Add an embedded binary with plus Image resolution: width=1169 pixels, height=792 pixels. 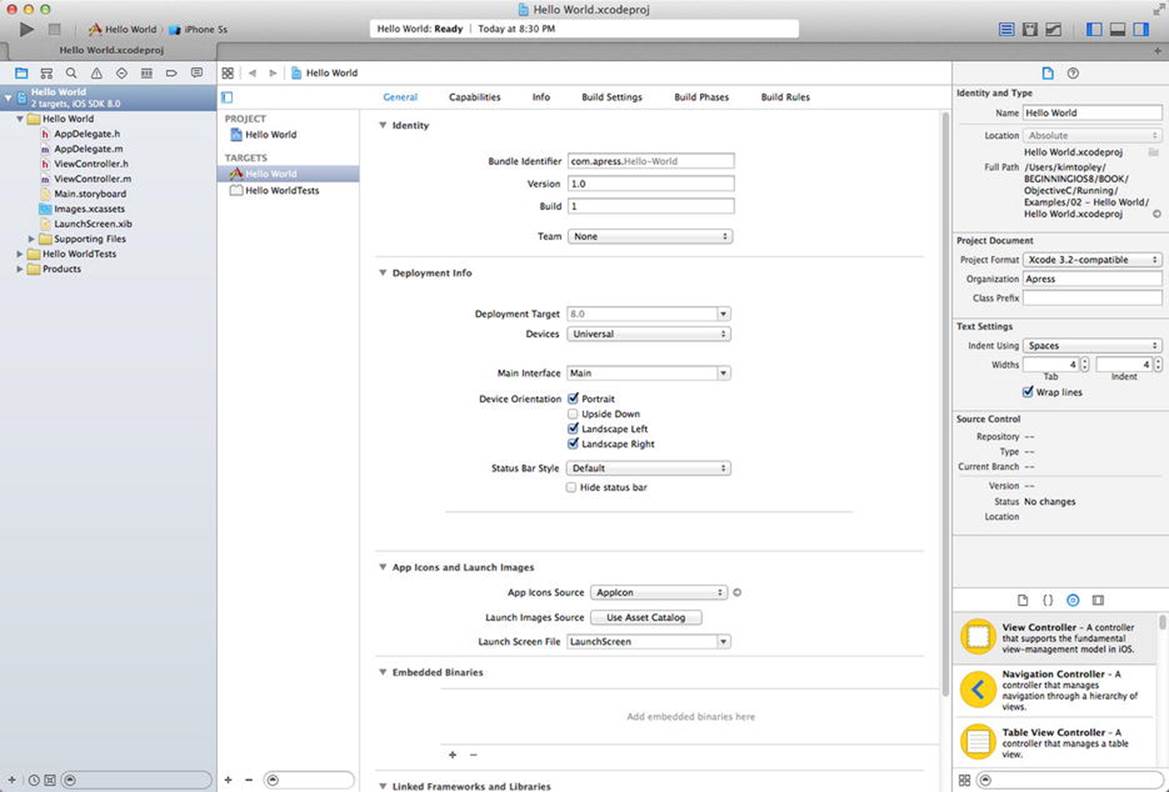453,755
